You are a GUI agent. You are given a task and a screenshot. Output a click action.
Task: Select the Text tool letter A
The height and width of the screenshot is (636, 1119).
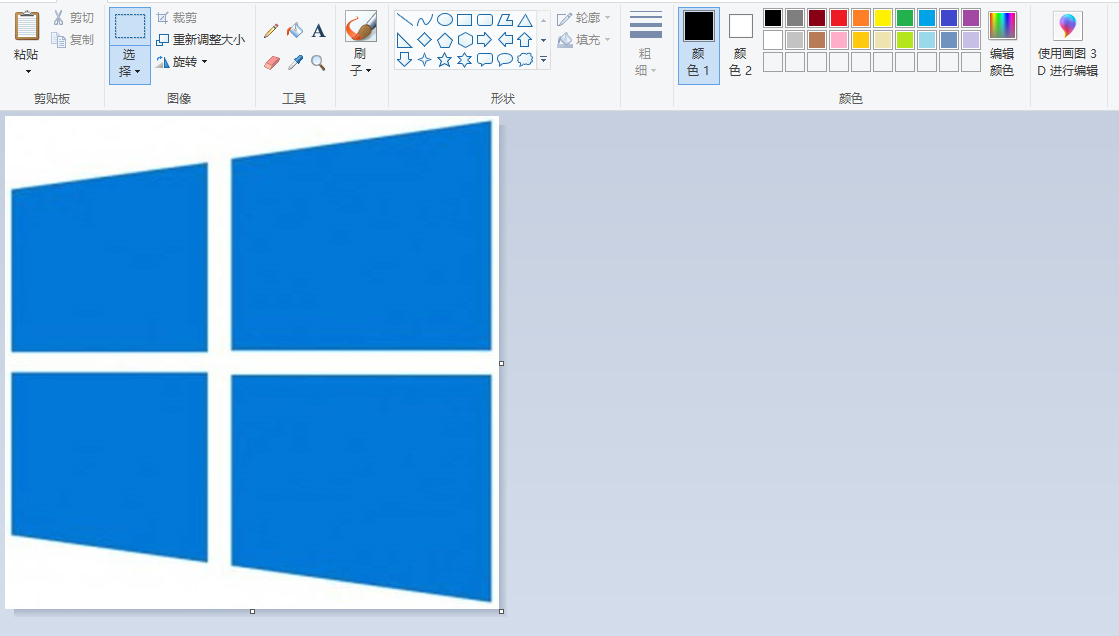tap(318, 31)
